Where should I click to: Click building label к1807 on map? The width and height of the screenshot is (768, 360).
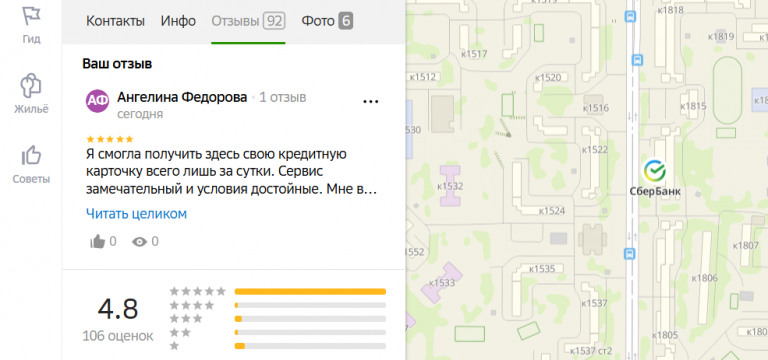click(745, 245)
